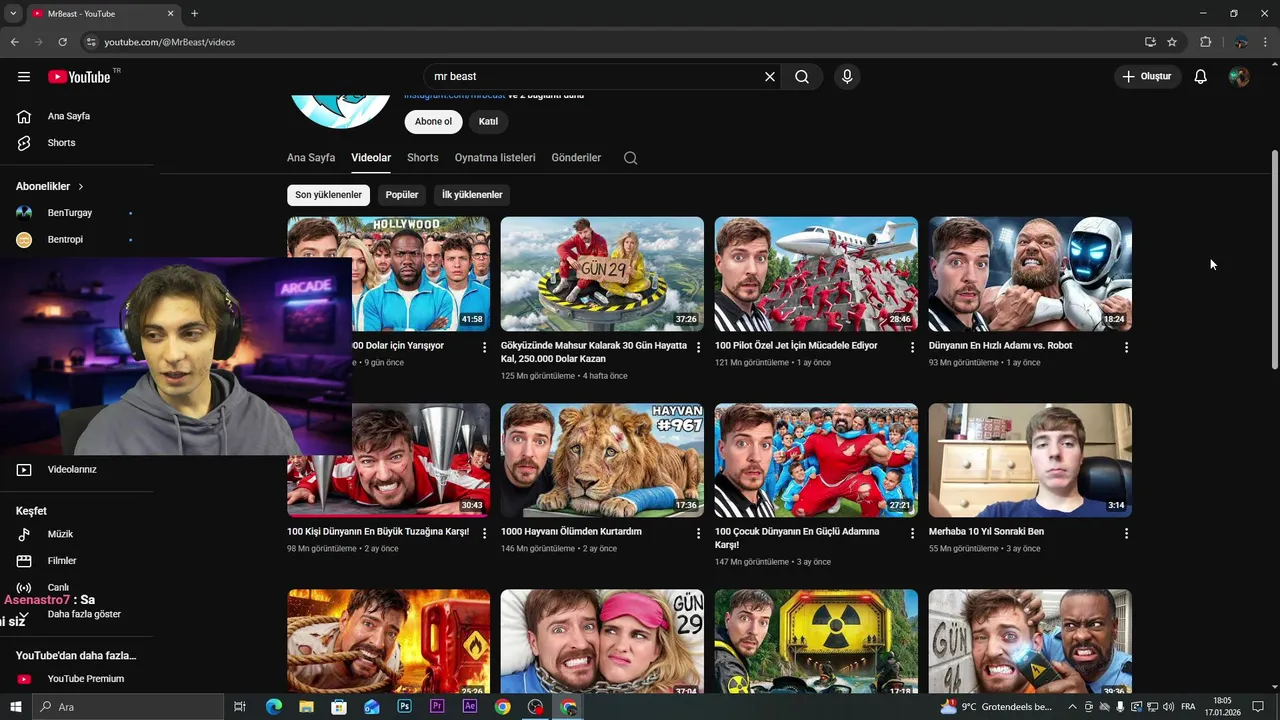This screenshot has width=1280, height=720.
Task: Click the search magnifier button
Action: [x=802, y=77]
